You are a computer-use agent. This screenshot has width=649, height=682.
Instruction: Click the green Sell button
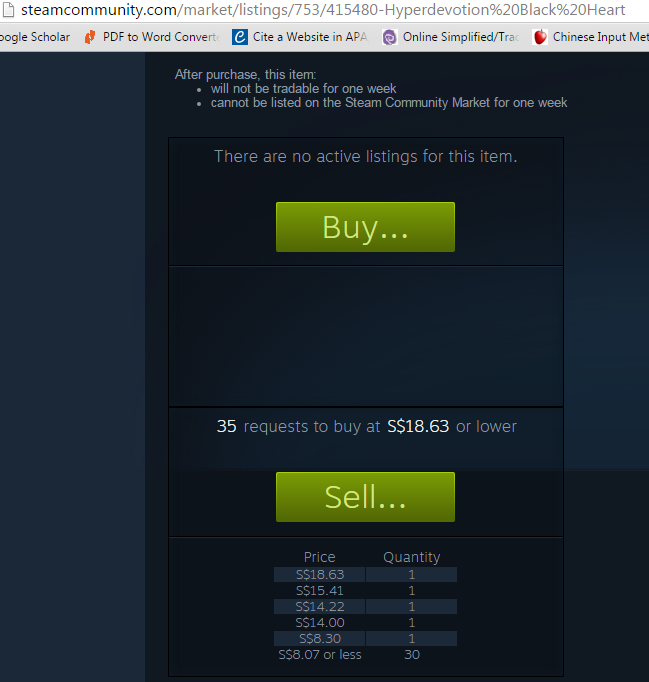click(365, 497)
